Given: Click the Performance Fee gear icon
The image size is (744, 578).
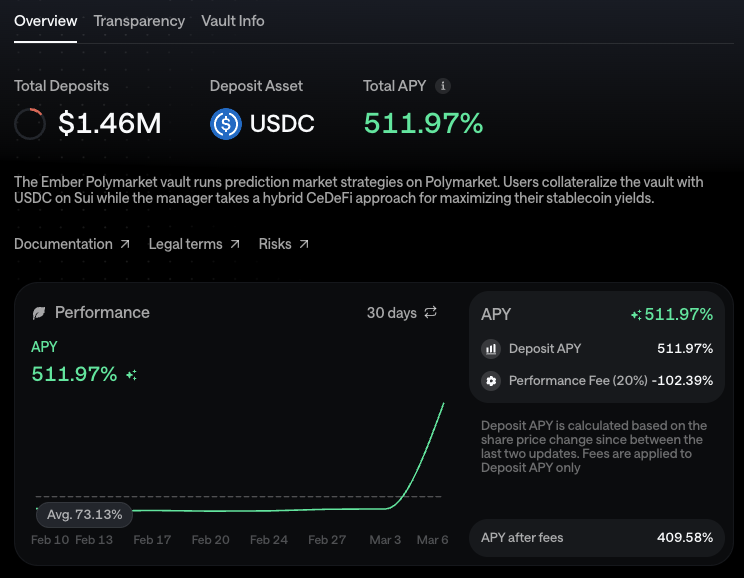Looking at the screenshot, I should (x=491, y=381).
